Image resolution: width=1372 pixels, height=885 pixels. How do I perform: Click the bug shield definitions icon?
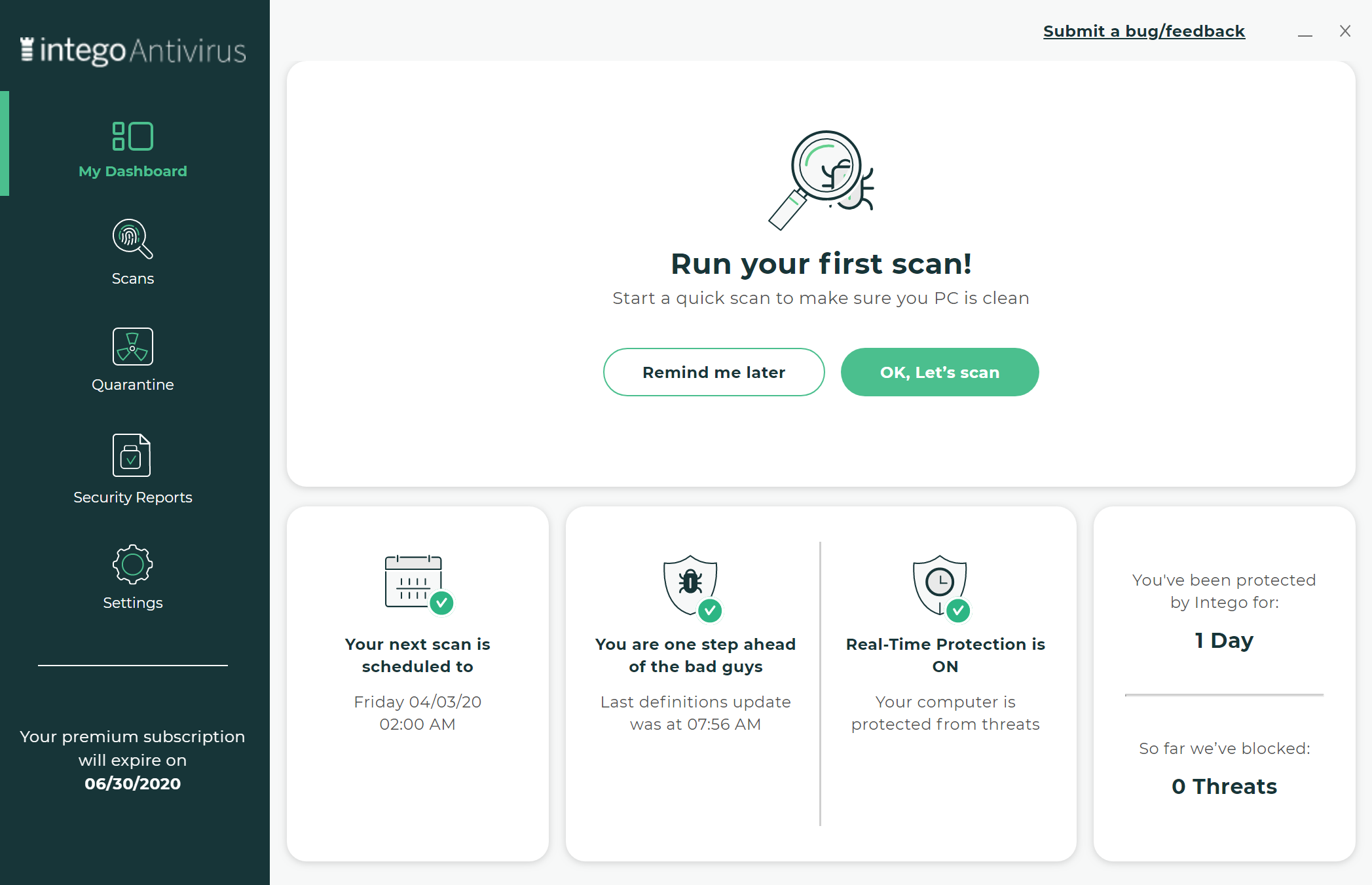click(692, 588)
